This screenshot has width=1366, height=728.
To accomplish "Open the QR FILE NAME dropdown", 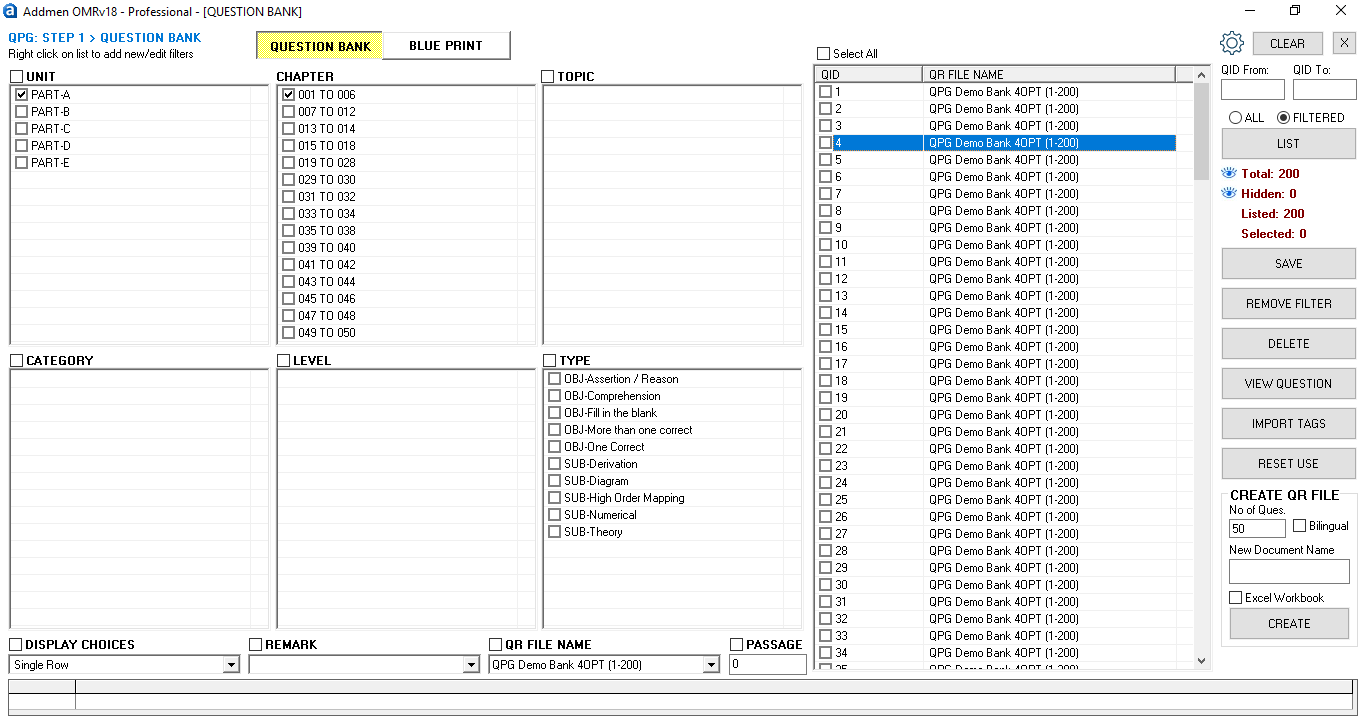I will click(711, 664).
